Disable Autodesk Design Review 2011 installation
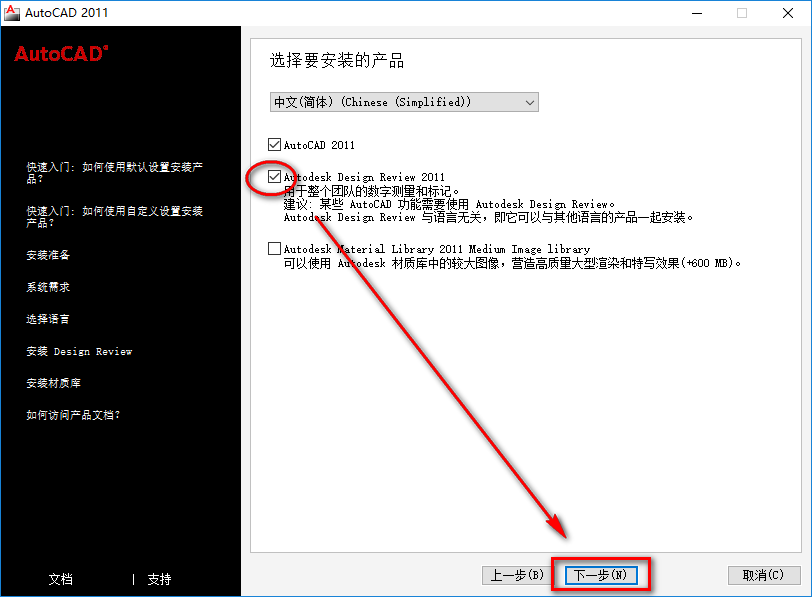This screenshot has width=812, height=597. (274, 177)
